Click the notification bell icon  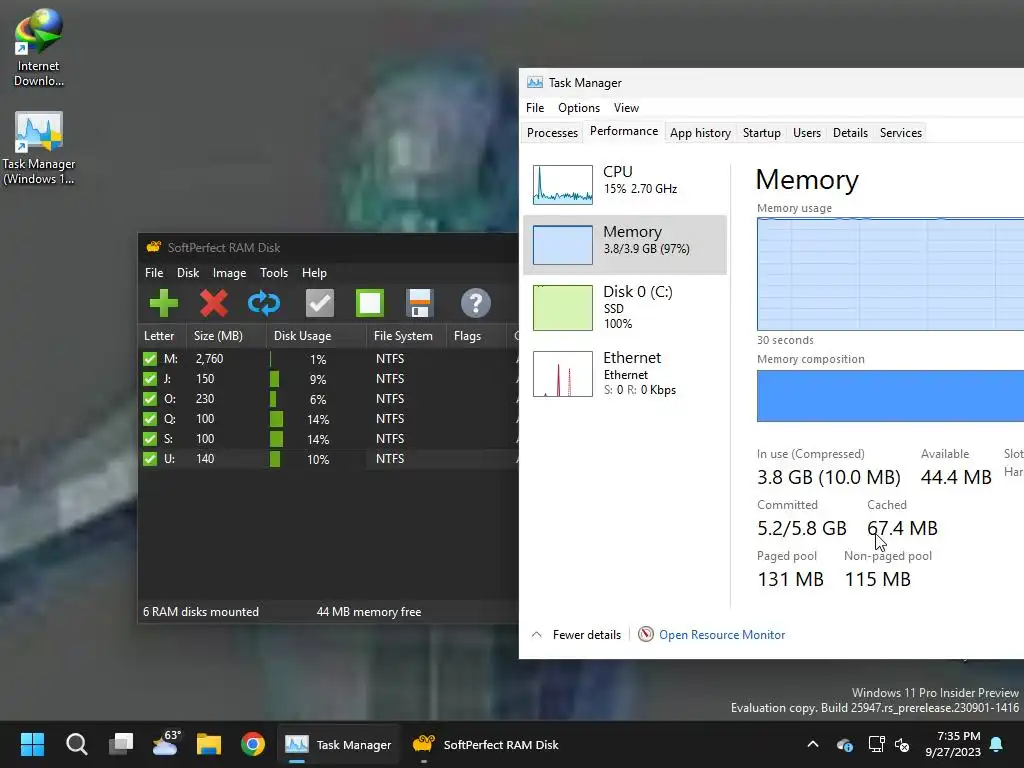(x=997, y=744)
